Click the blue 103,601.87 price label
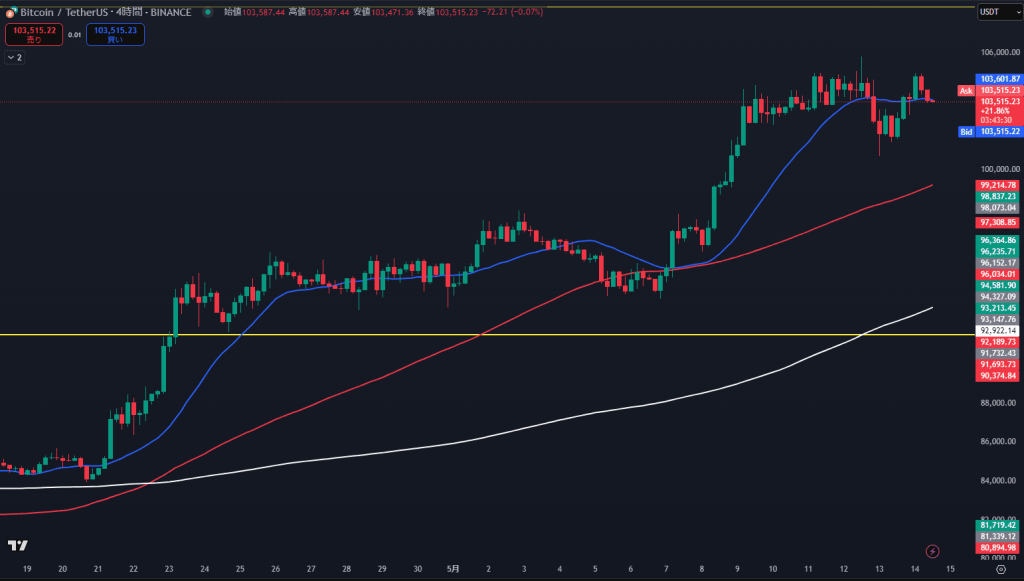Viewport: 1024px width, 581px height. (999, 79)
